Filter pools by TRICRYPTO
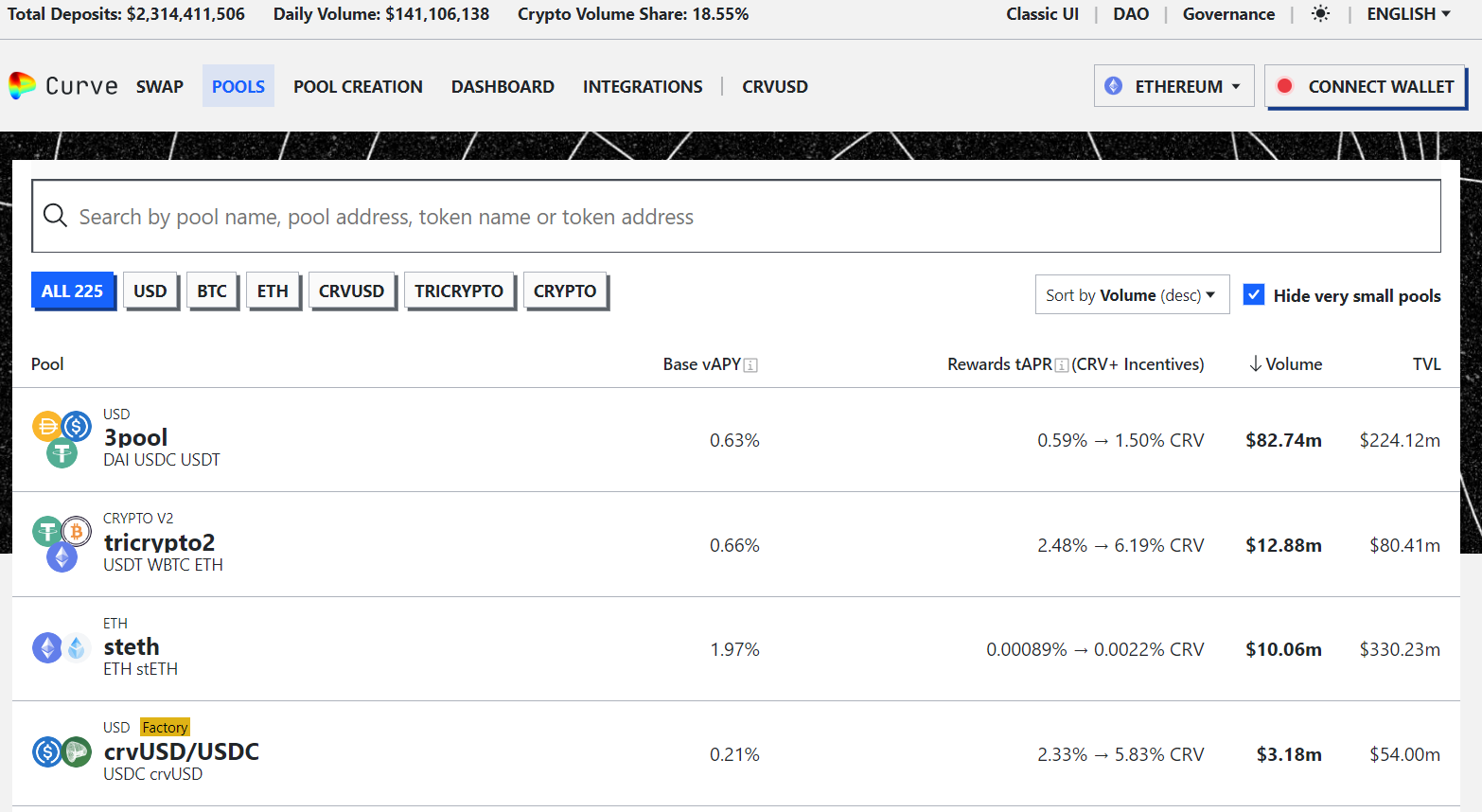The height and width of the screenshot is (812, 1482). pos(459,291)
